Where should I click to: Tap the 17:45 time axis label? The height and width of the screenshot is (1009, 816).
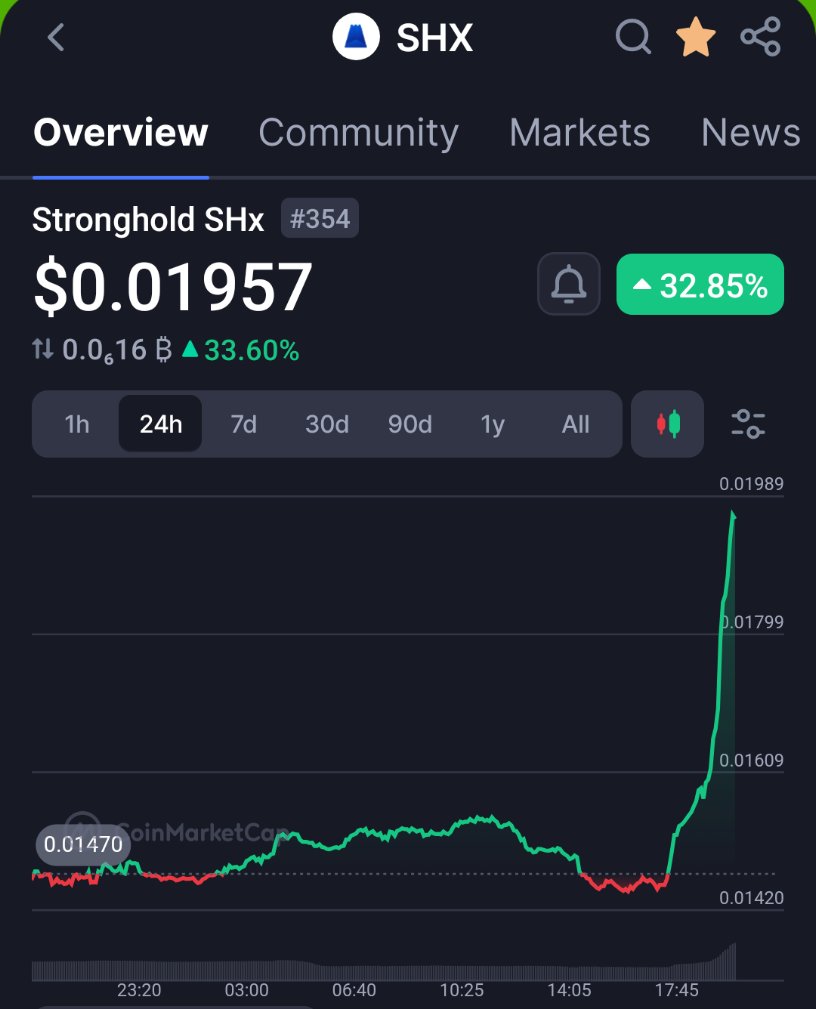coord(676,990)
